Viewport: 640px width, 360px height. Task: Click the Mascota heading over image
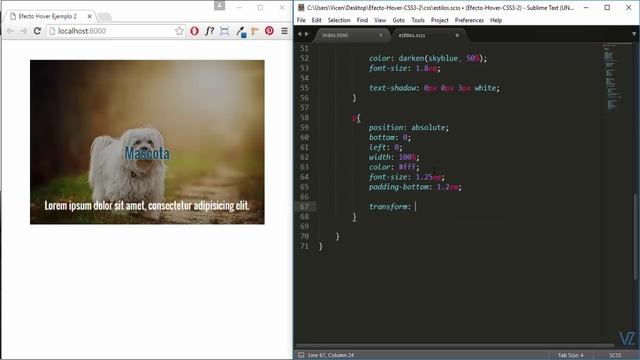147,153
